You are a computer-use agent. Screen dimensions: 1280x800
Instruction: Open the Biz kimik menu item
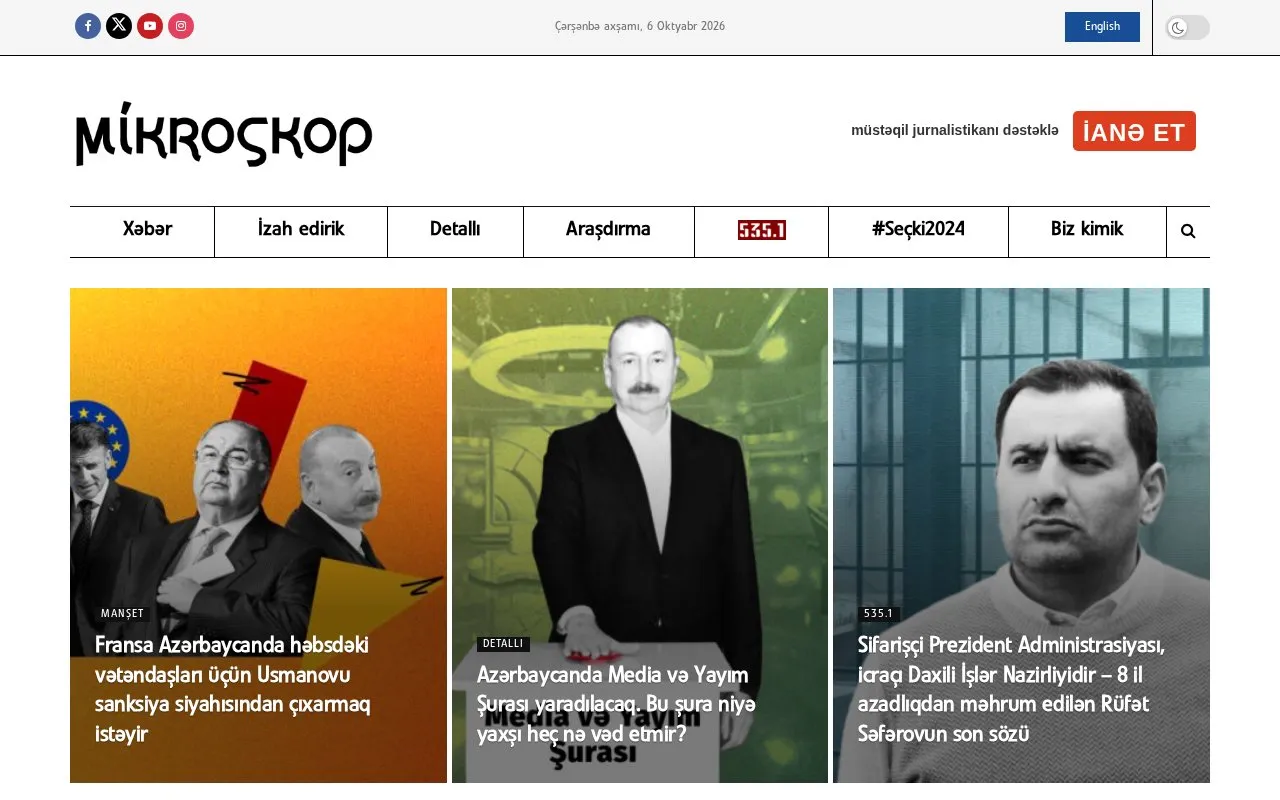coord(1087,229)
